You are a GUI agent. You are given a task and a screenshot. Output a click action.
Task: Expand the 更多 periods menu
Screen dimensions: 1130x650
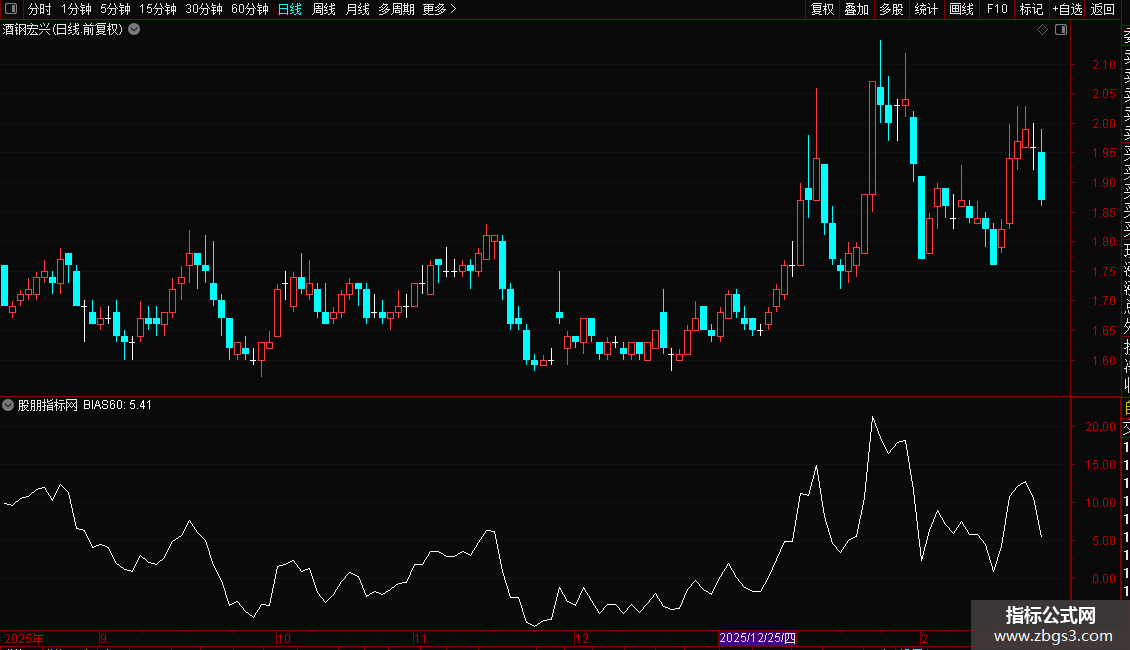440,9
